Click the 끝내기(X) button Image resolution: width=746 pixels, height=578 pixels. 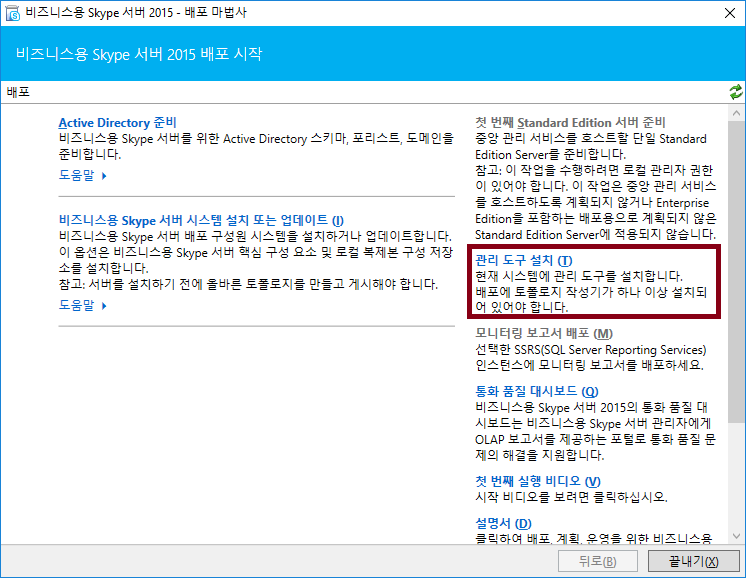[x=693, y=561]
